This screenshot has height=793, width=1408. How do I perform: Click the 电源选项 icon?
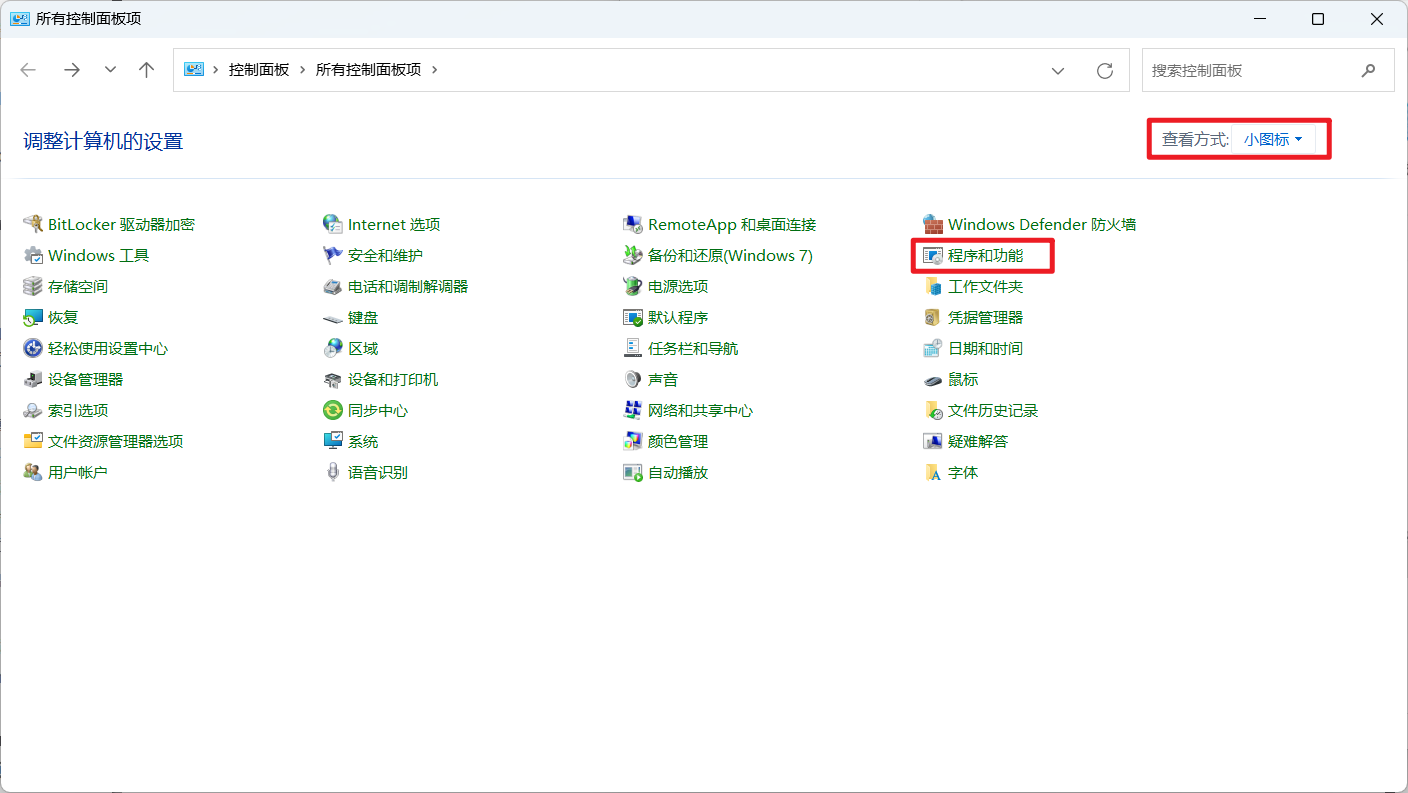(633, 286)
